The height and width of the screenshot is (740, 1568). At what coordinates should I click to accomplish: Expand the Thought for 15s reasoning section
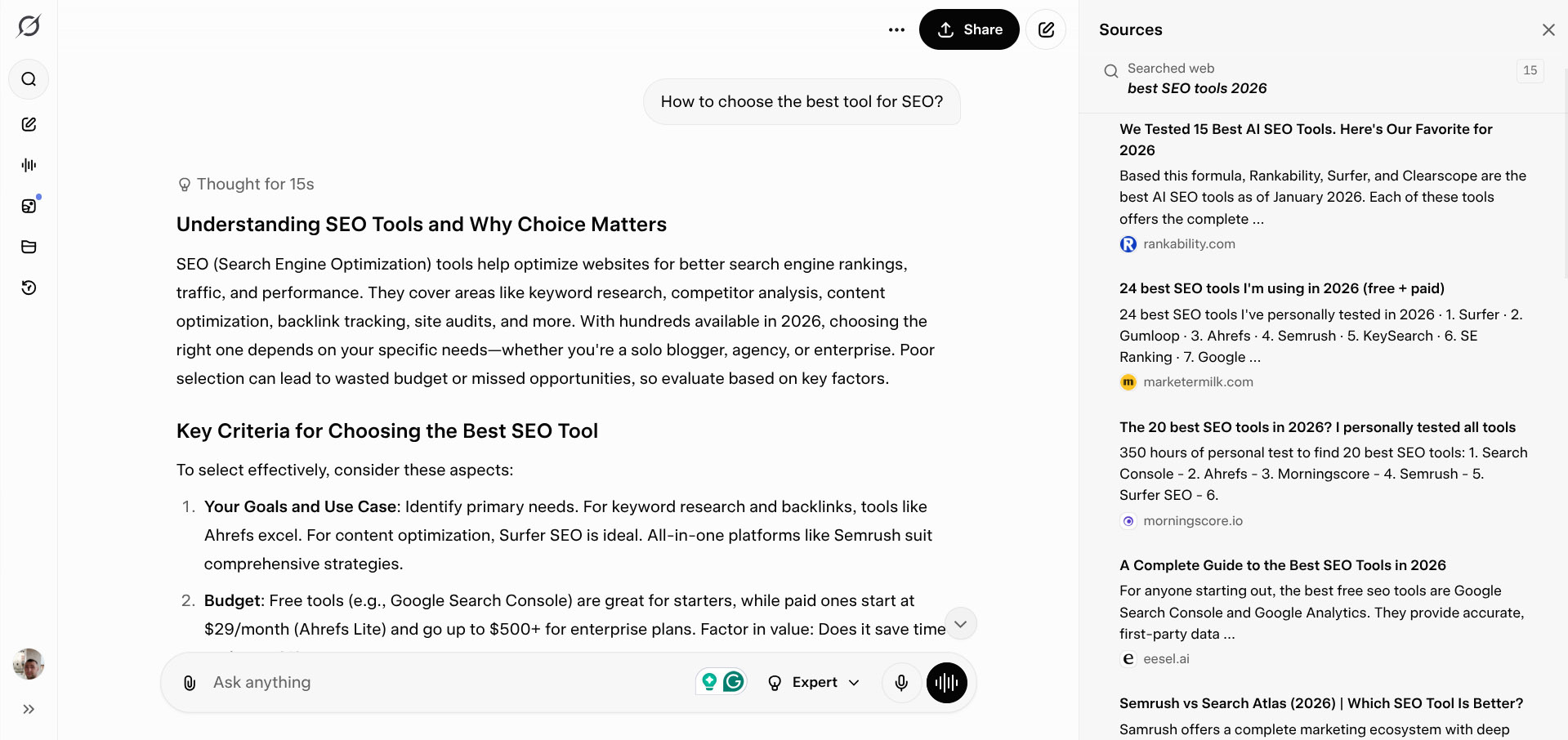[x=245, y=184]
